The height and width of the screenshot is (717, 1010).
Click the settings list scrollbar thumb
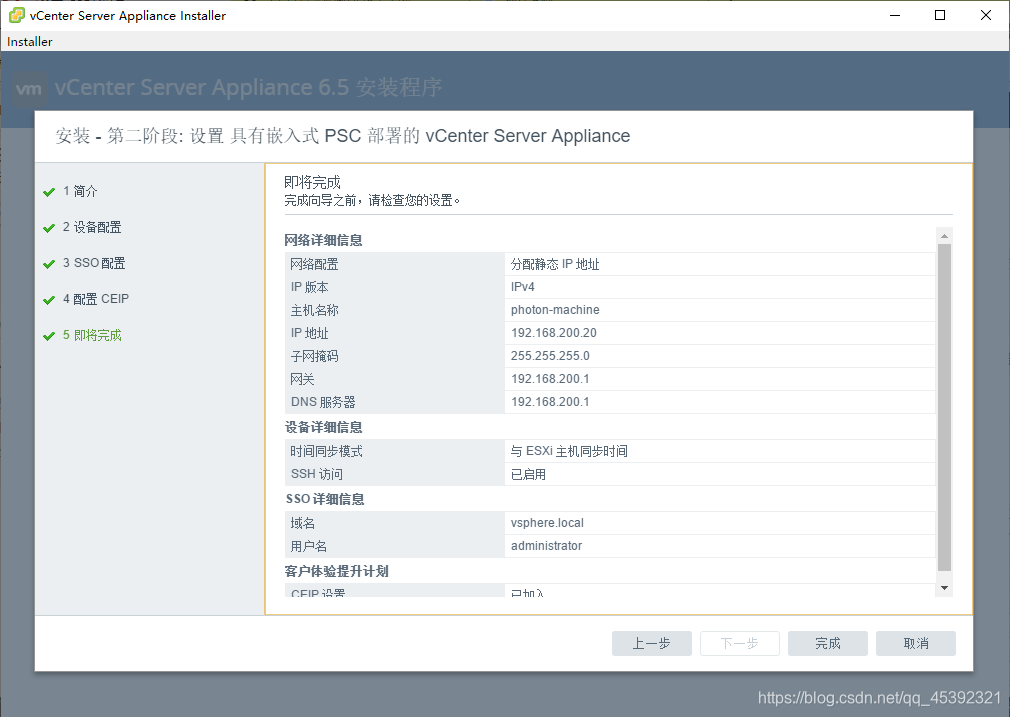(x=944, y=407)
